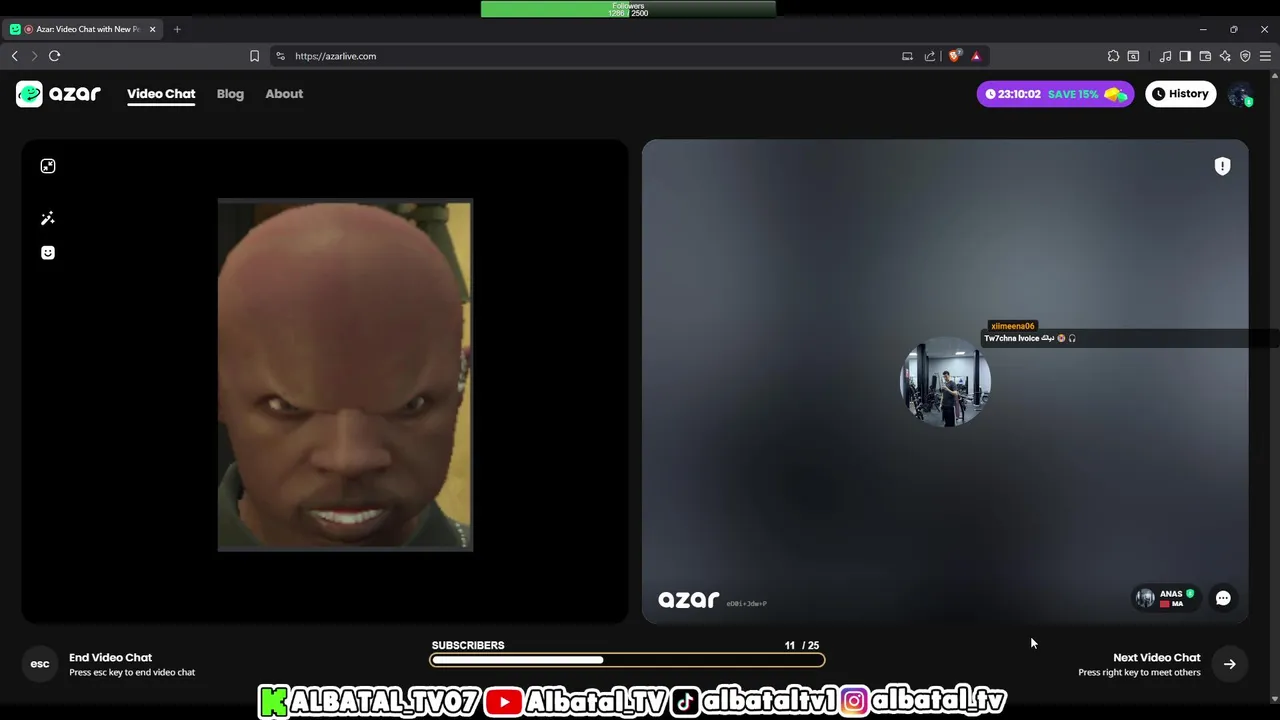The width and height of the screenshot is (1280, 720).
Task: Open a new browser tab
Action: pyautogui.click(x=177, y=29)
